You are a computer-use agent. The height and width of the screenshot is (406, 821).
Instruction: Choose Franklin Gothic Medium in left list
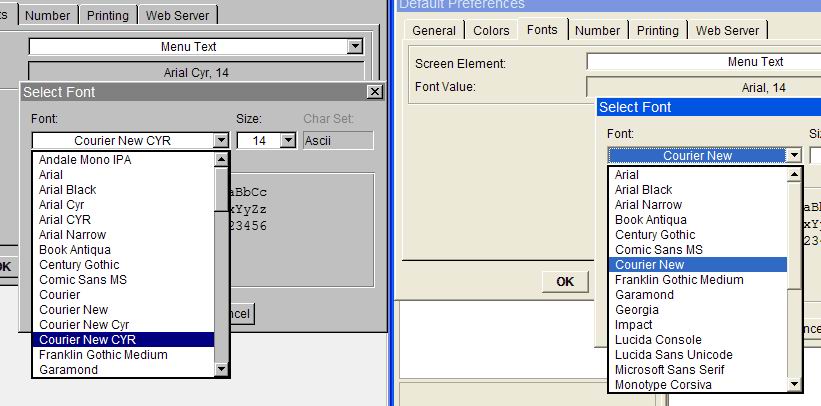click(103, 355)
